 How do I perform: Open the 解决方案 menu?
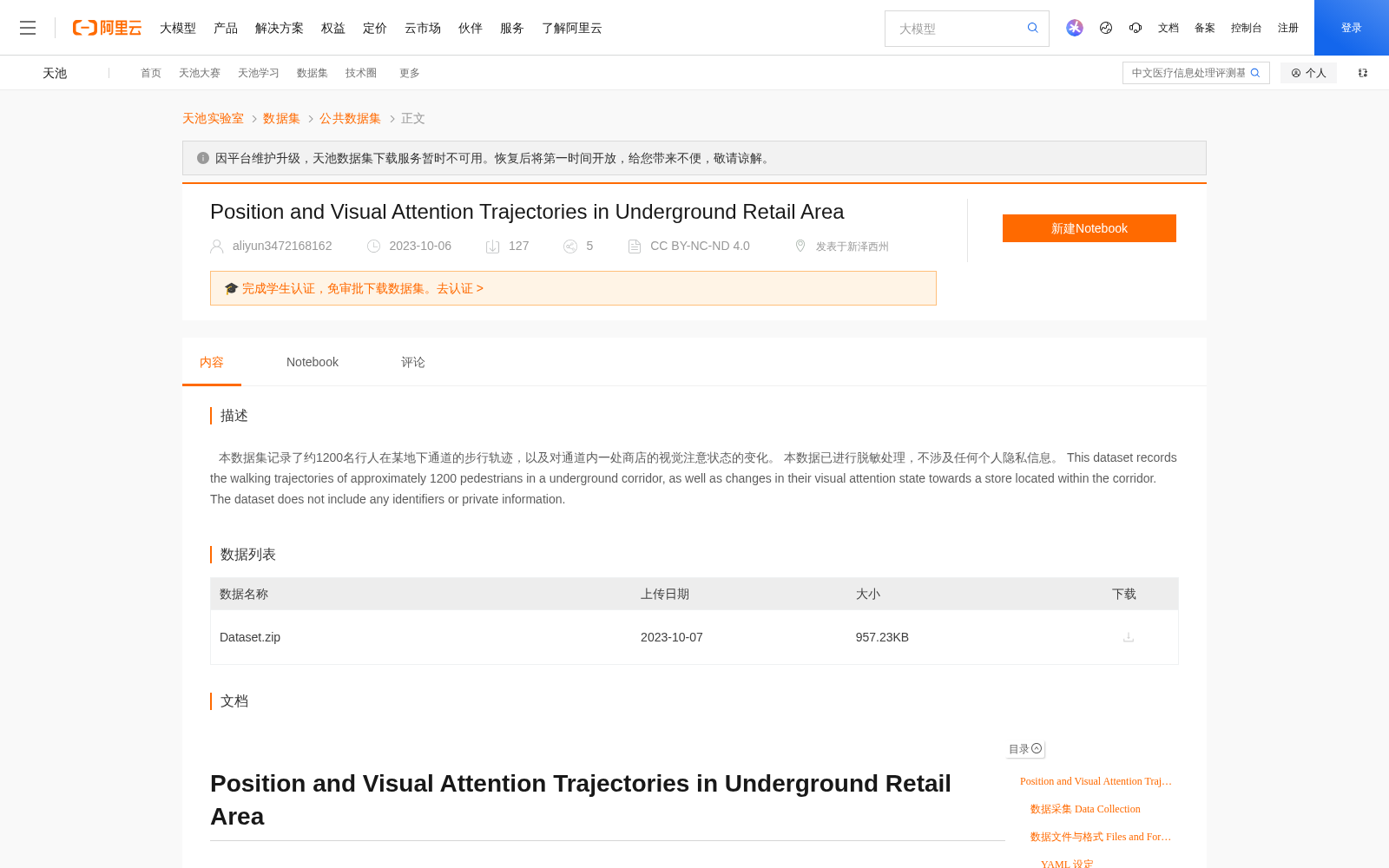[280, 28]
